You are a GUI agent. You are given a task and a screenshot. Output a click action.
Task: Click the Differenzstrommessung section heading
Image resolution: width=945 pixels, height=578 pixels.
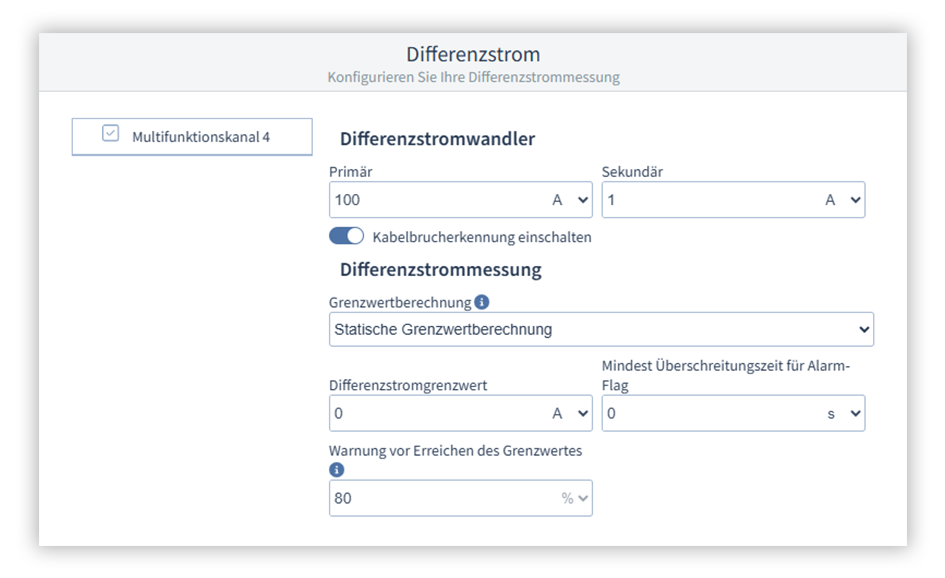[440, 269]
